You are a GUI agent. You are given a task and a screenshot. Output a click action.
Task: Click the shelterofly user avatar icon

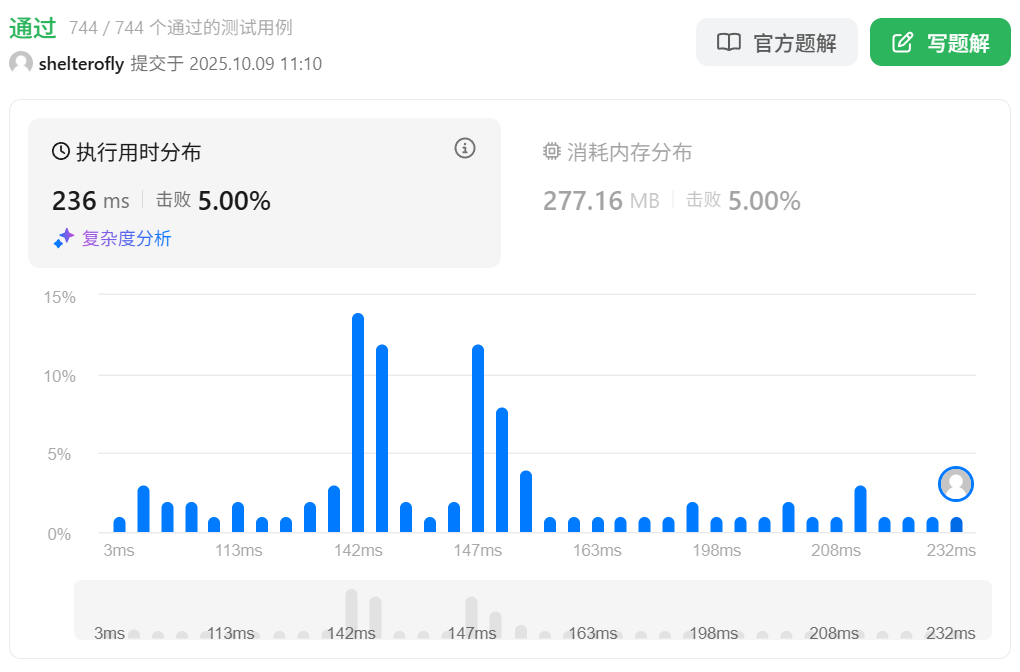tap(21, 64)
